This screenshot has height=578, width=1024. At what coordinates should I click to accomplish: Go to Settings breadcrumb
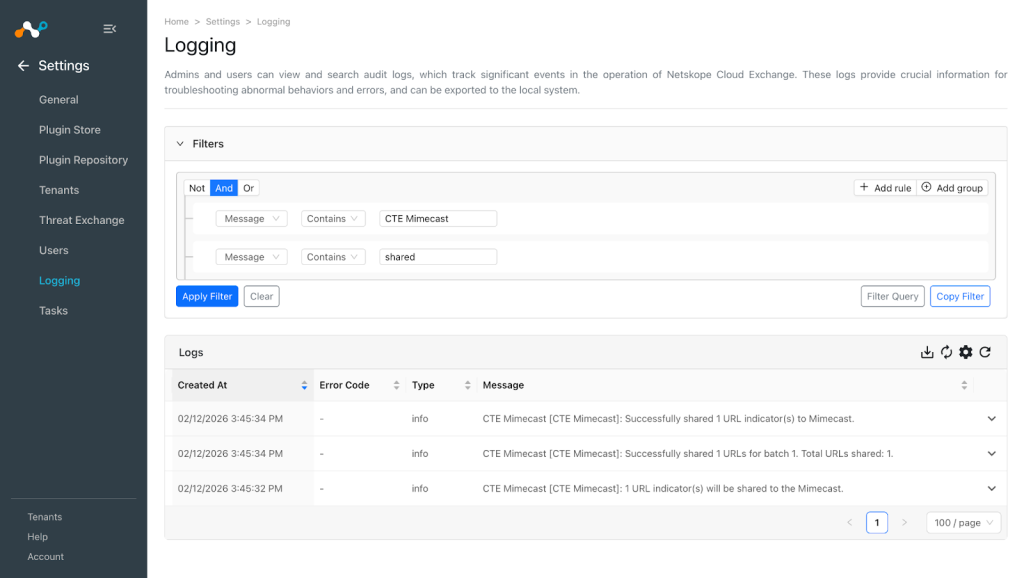(x=223, y=22)
